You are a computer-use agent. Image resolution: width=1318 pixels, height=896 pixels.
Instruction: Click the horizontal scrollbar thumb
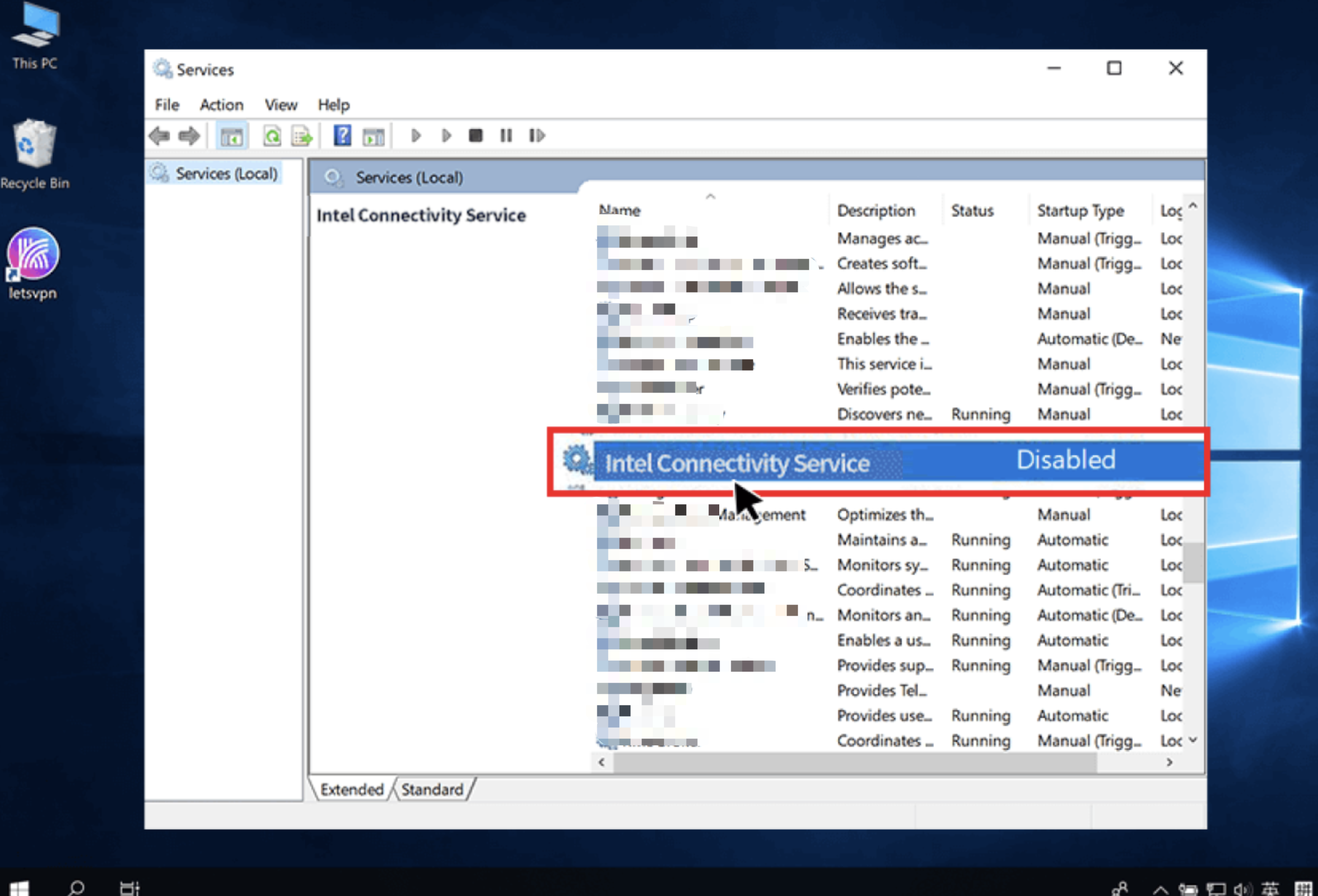coord(855,763)
